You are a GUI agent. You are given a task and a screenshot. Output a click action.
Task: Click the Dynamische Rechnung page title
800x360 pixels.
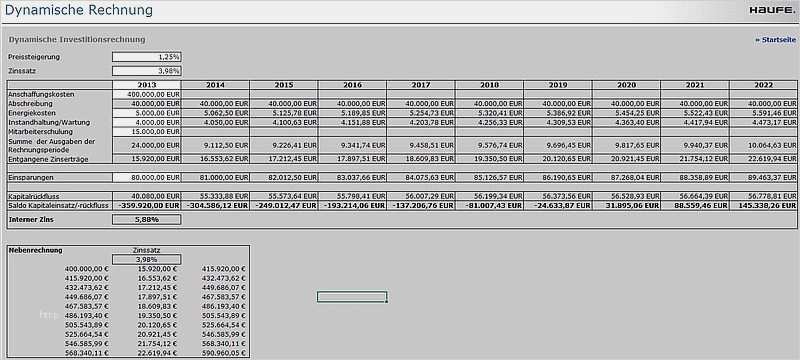[79, 10]
